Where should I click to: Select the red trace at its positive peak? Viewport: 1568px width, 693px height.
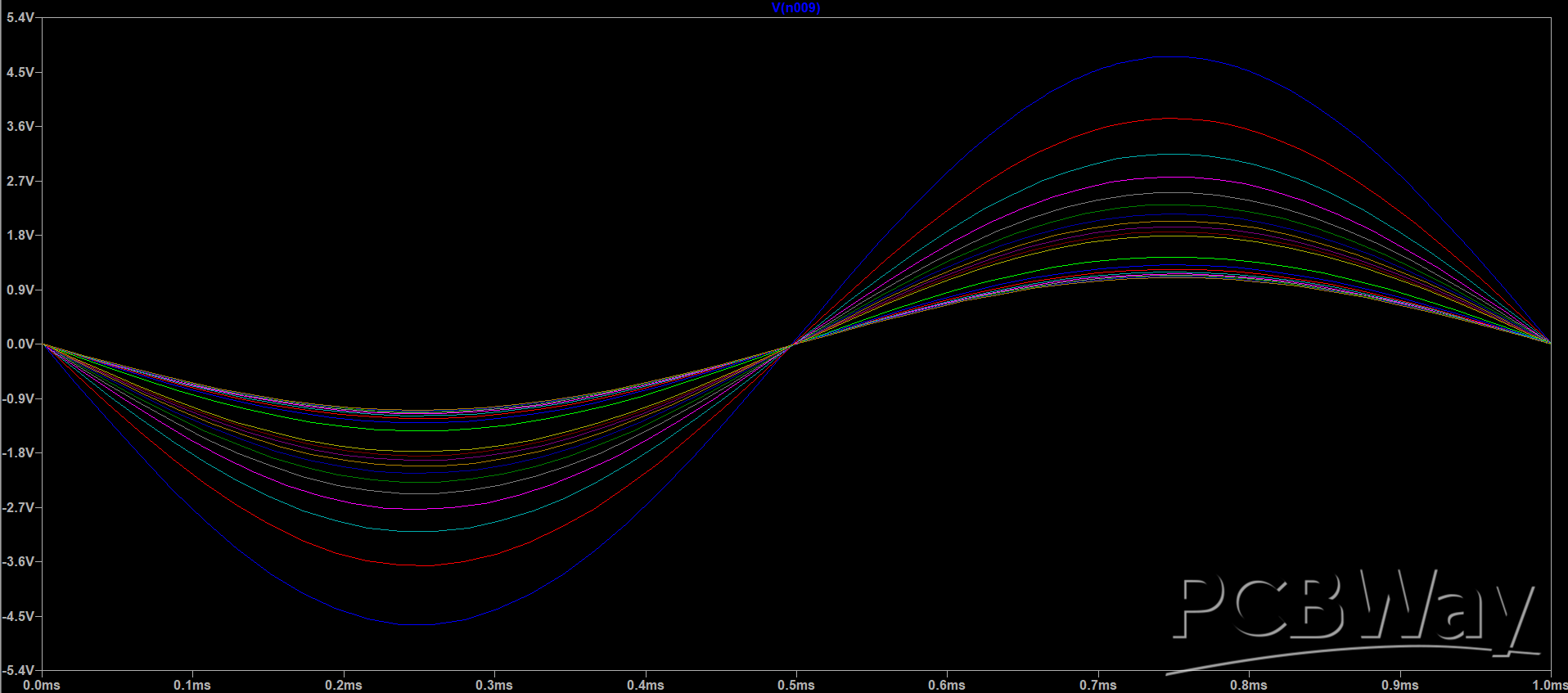[1173, 119]
